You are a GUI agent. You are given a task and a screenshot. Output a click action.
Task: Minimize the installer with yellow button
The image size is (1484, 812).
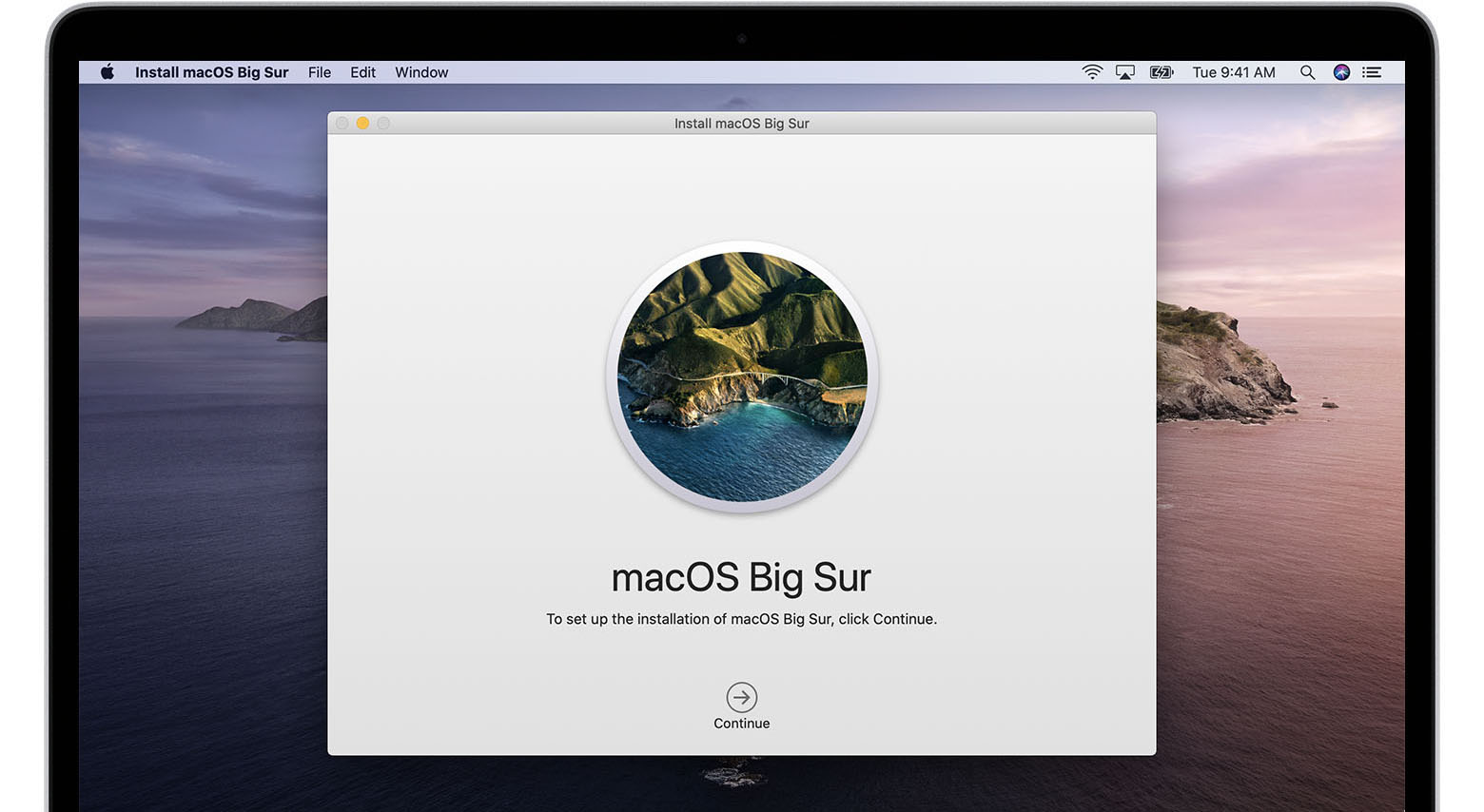coord(362,124)
